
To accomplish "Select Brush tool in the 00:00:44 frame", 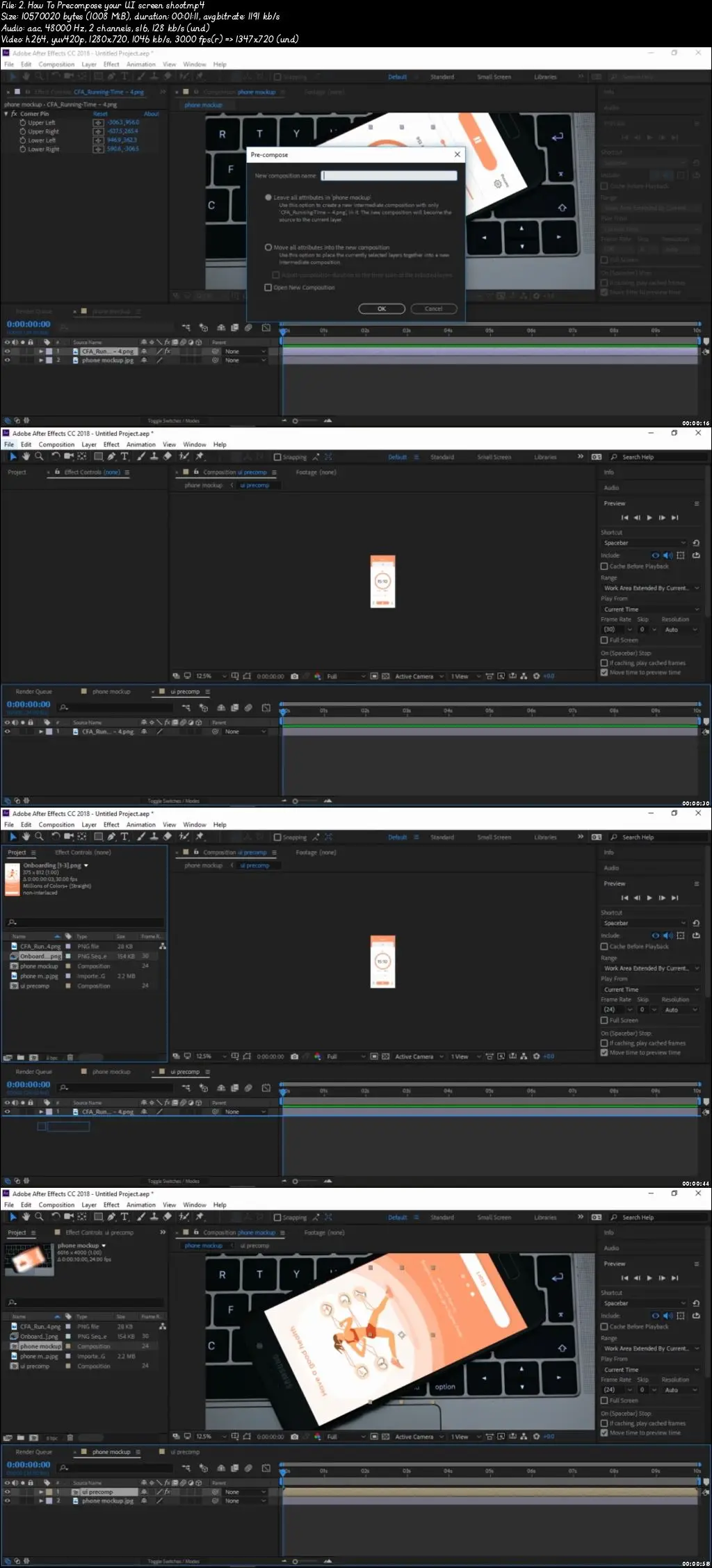I will 141,837.
